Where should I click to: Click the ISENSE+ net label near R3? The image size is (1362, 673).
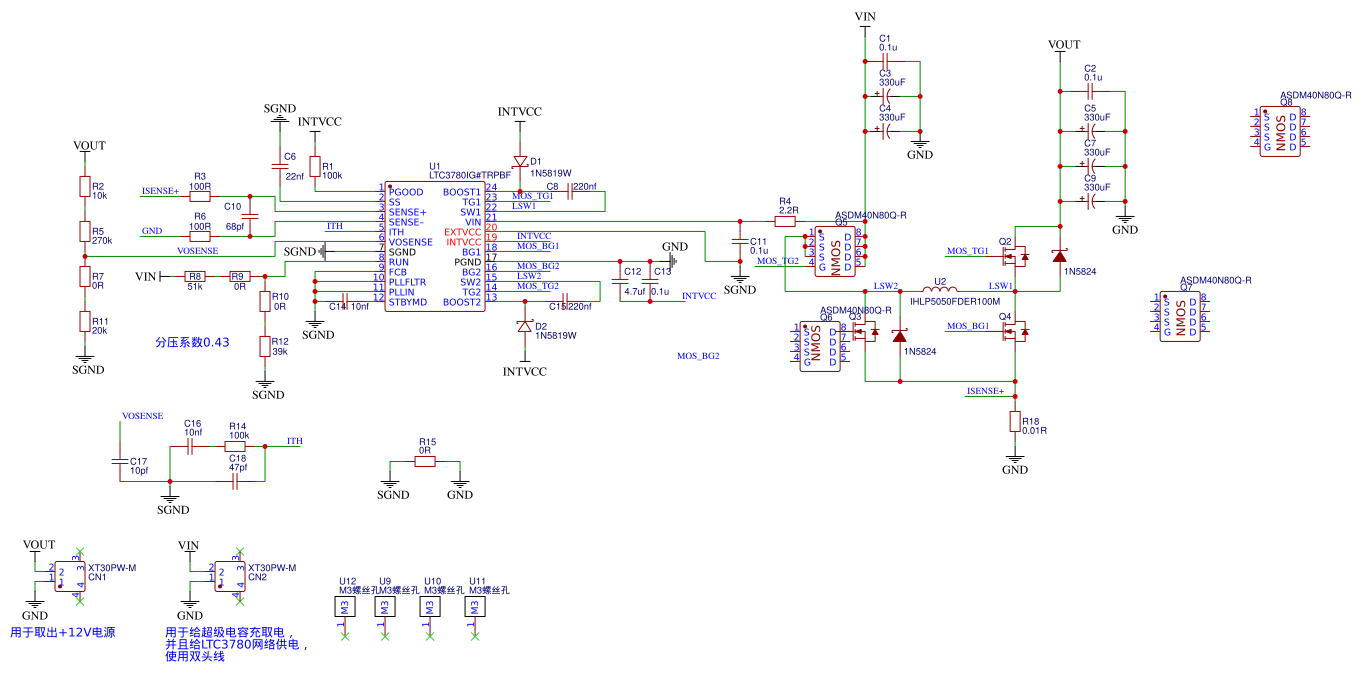pos(161,190)
